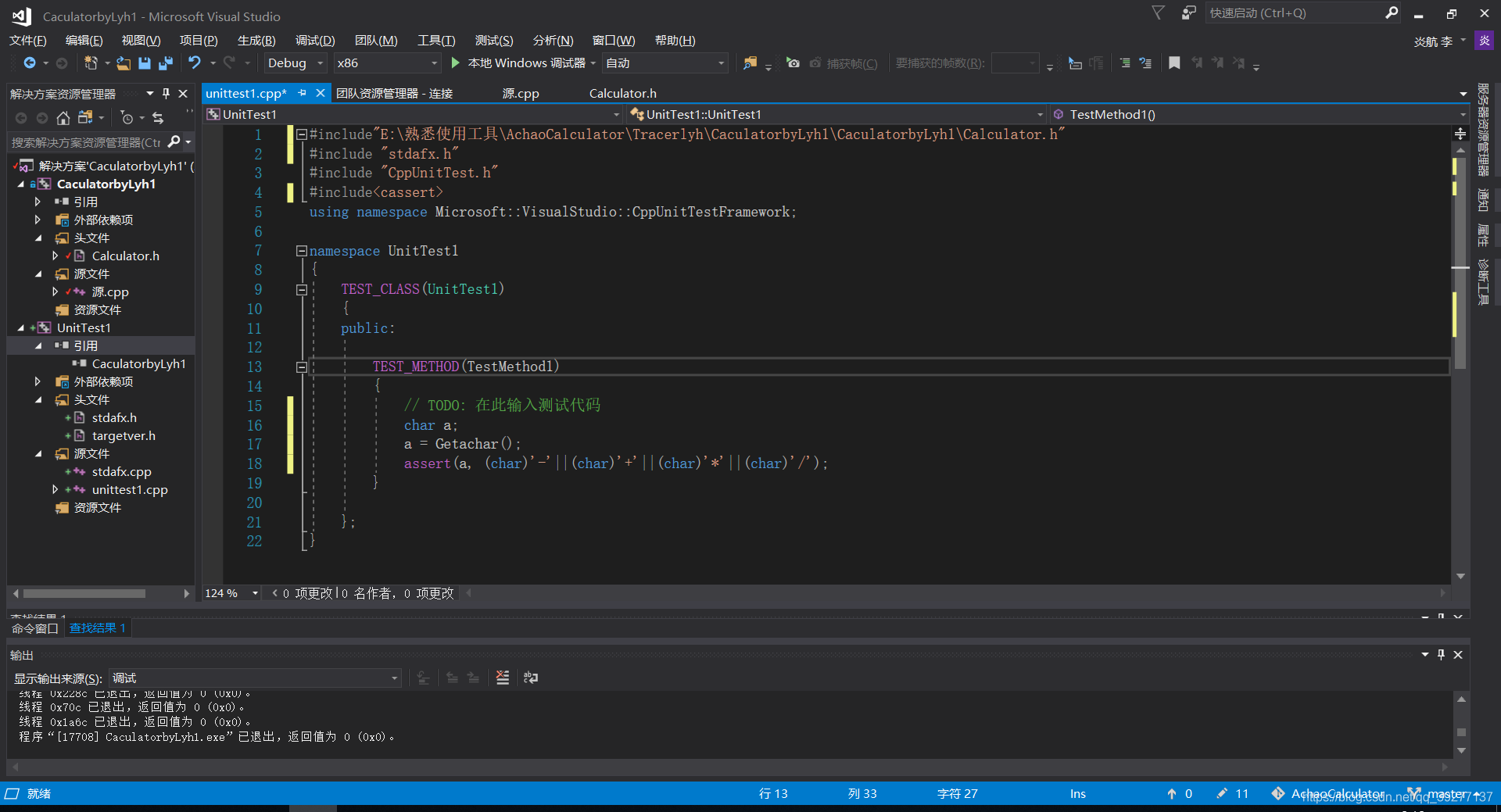Collapse the #include region outline box

(302, 134)
